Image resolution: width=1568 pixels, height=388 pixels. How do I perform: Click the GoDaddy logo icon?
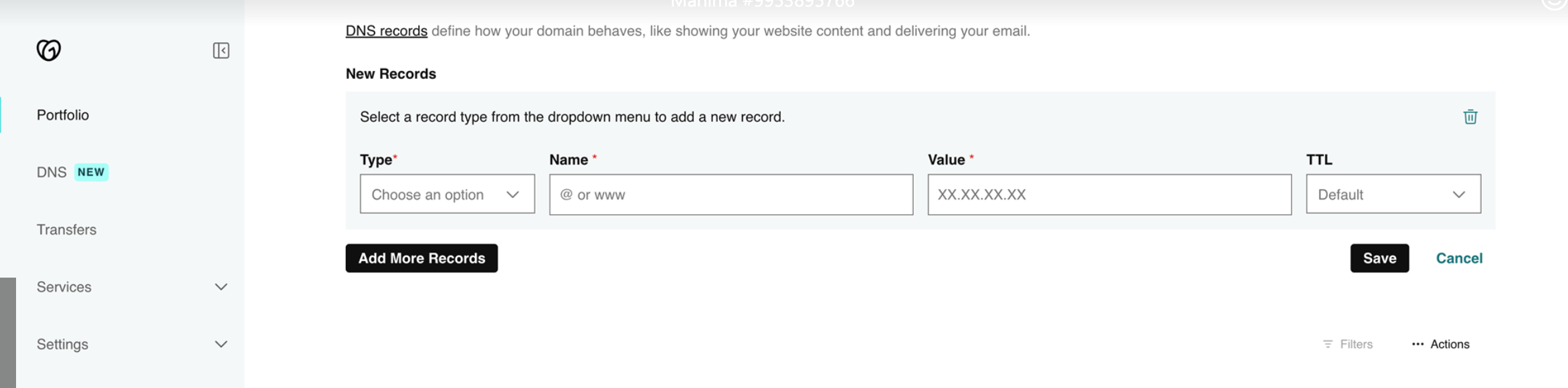[48, 50]
